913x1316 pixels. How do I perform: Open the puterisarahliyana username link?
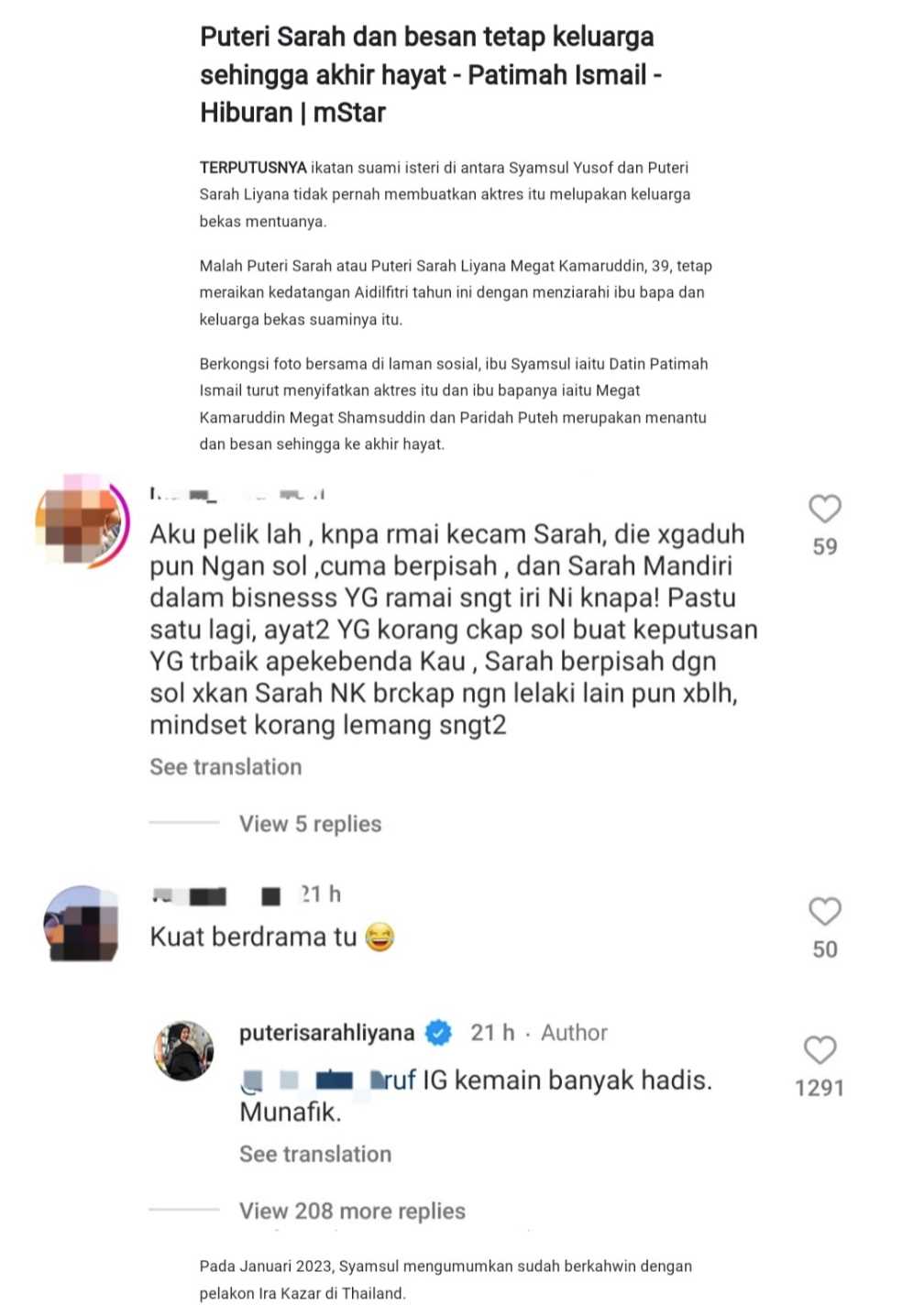(x=326, y=1033)
